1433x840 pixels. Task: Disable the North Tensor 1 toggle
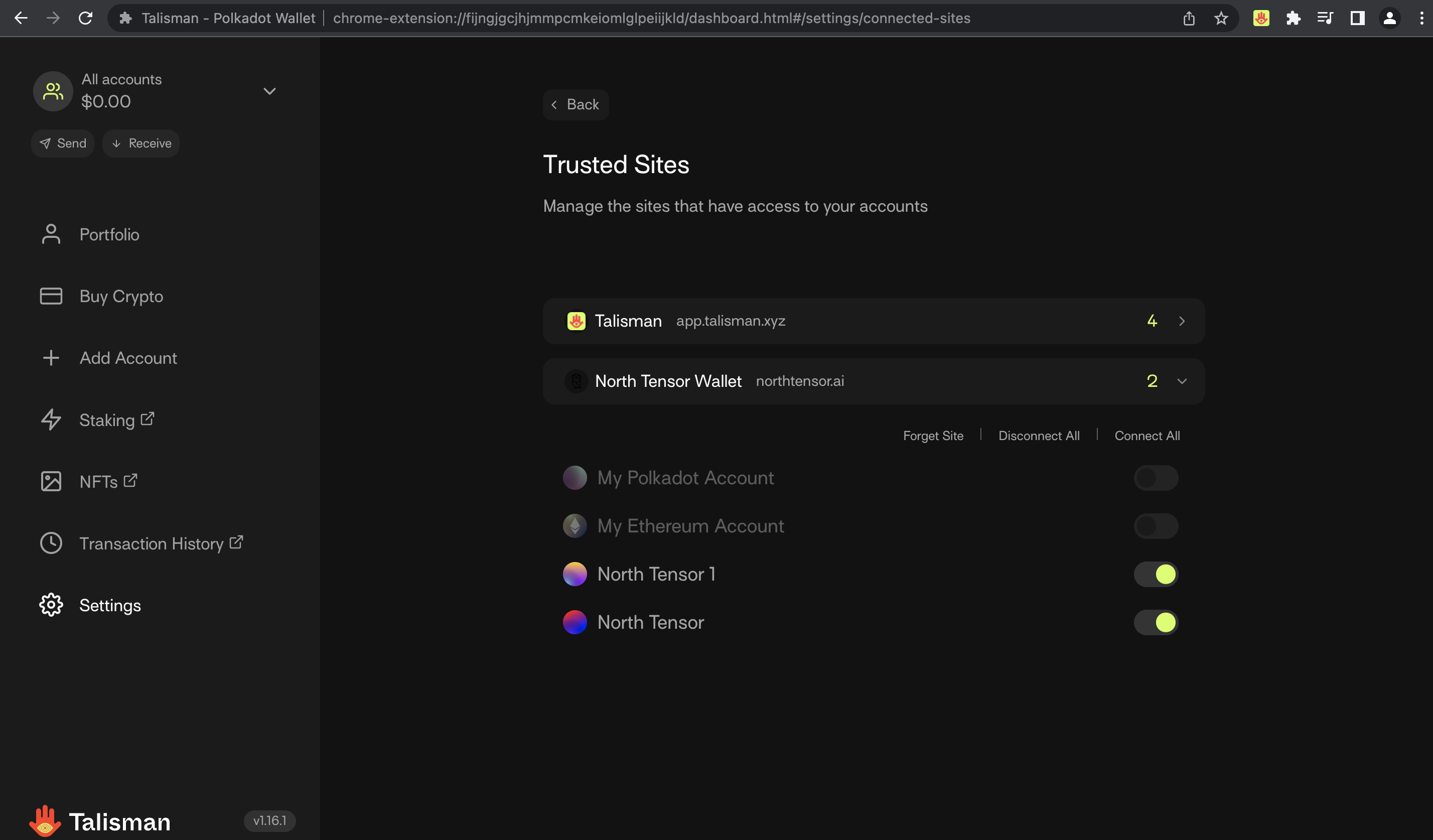(x=1156, y=575)
